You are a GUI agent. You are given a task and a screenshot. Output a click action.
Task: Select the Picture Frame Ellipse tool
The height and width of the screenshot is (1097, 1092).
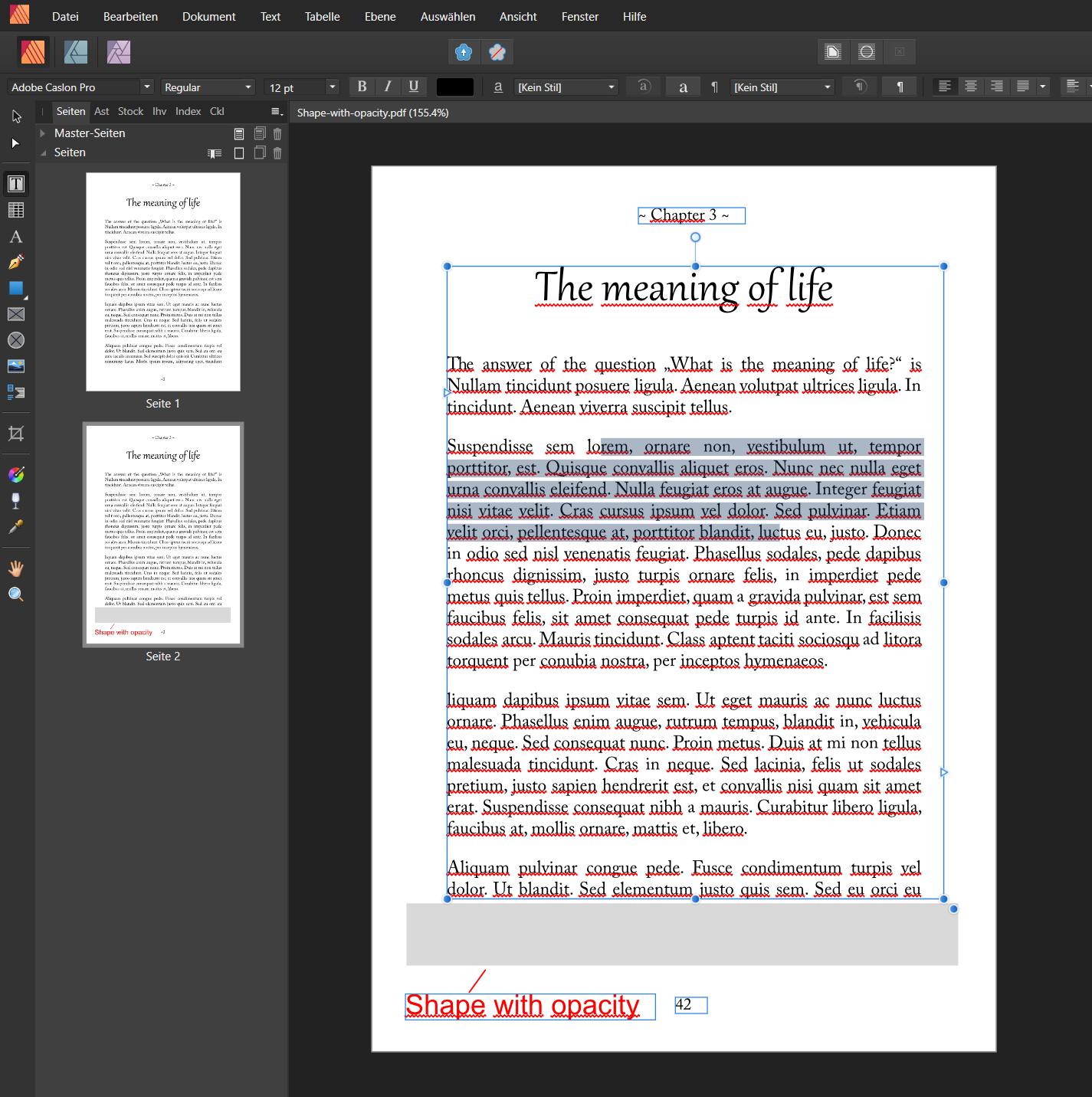pos(16,340)
